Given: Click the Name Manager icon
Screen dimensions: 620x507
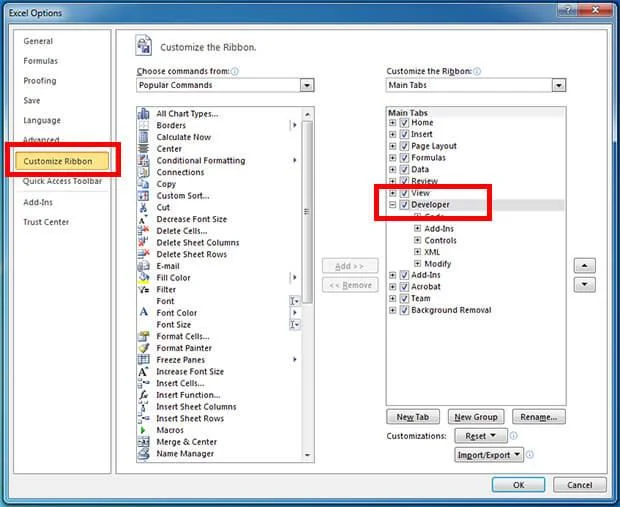Looking at the screenshot, I should pyautogui.click(x=143, y=454).
